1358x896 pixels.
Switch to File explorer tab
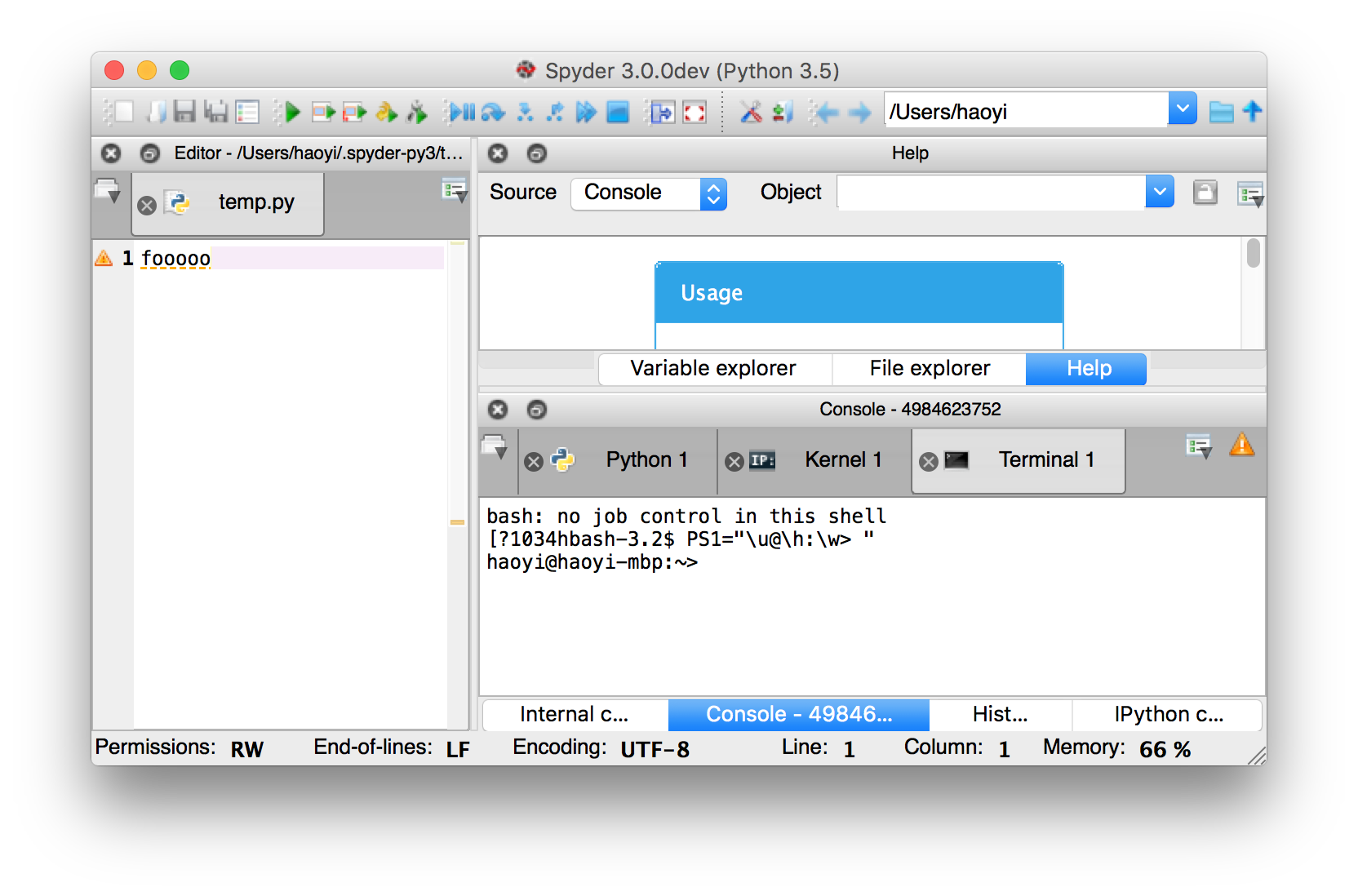point(929,369)
